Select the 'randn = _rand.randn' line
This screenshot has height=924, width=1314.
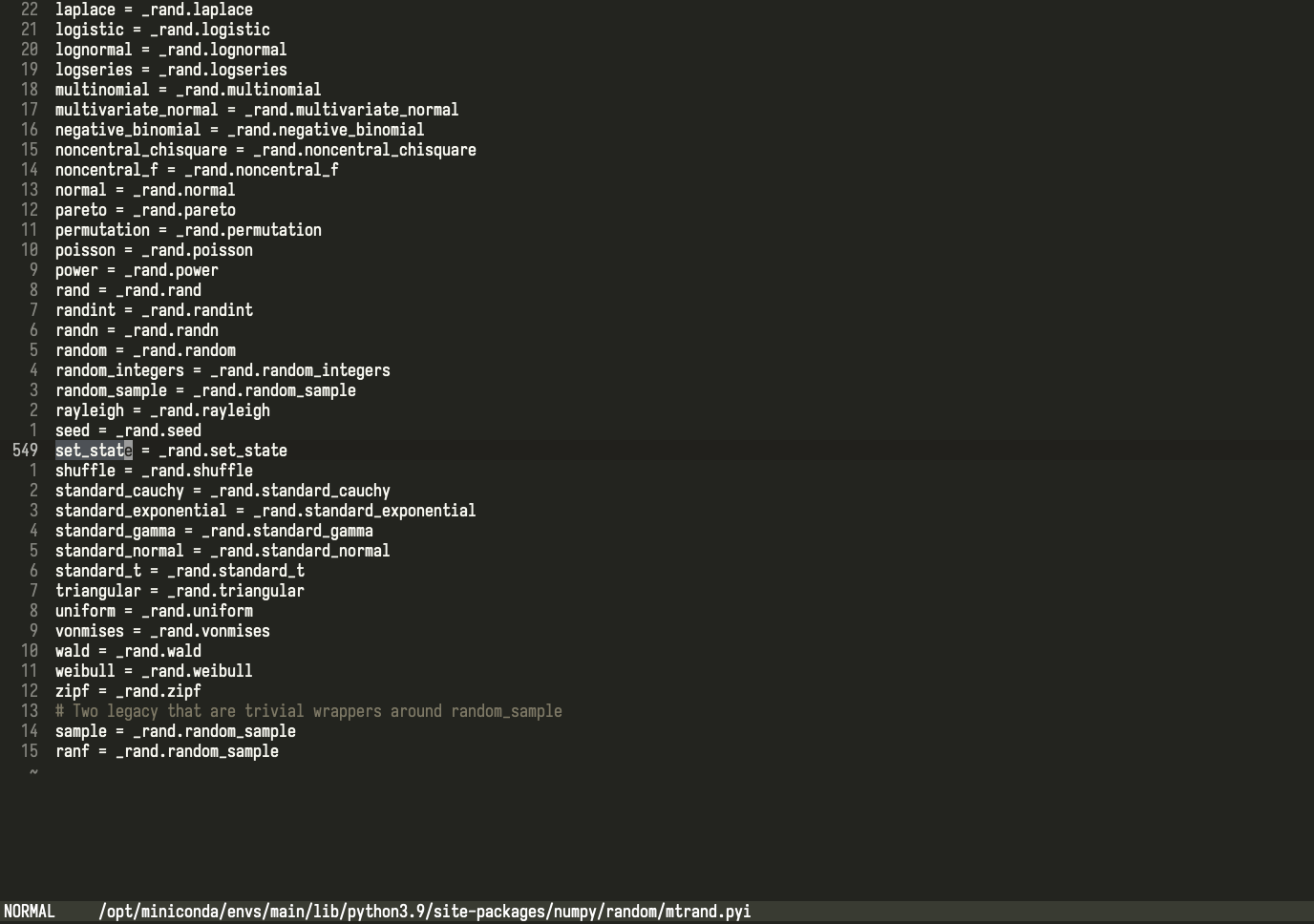[137, 330]
